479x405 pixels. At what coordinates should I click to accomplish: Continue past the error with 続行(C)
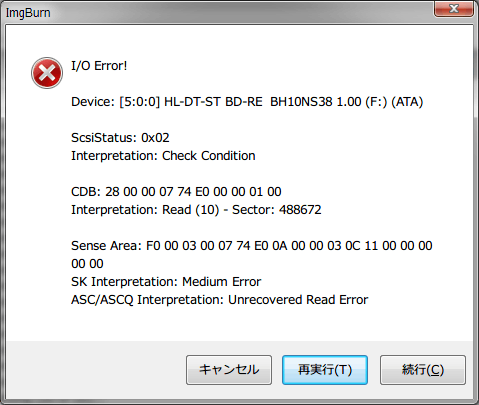pos(423,370)
